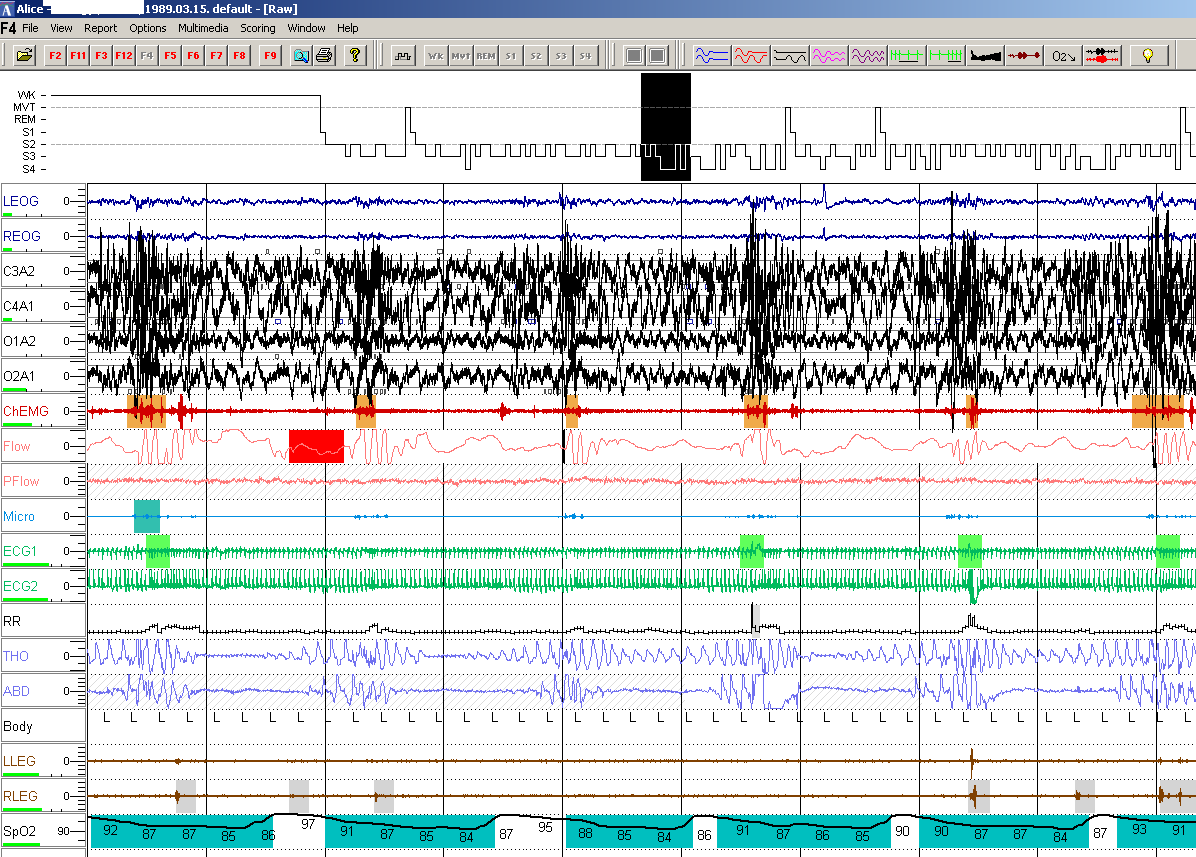Select the red waveform event icon
Screen dimensions: 1196x857
point(751,56)
